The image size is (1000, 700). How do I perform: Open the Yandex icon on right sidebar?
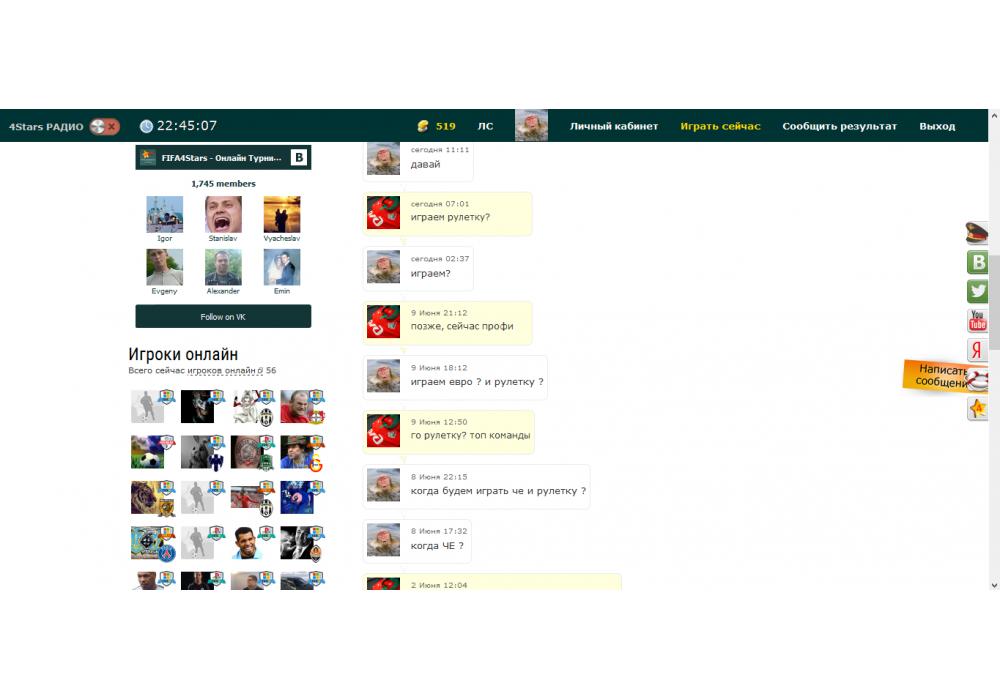[977, 349]
